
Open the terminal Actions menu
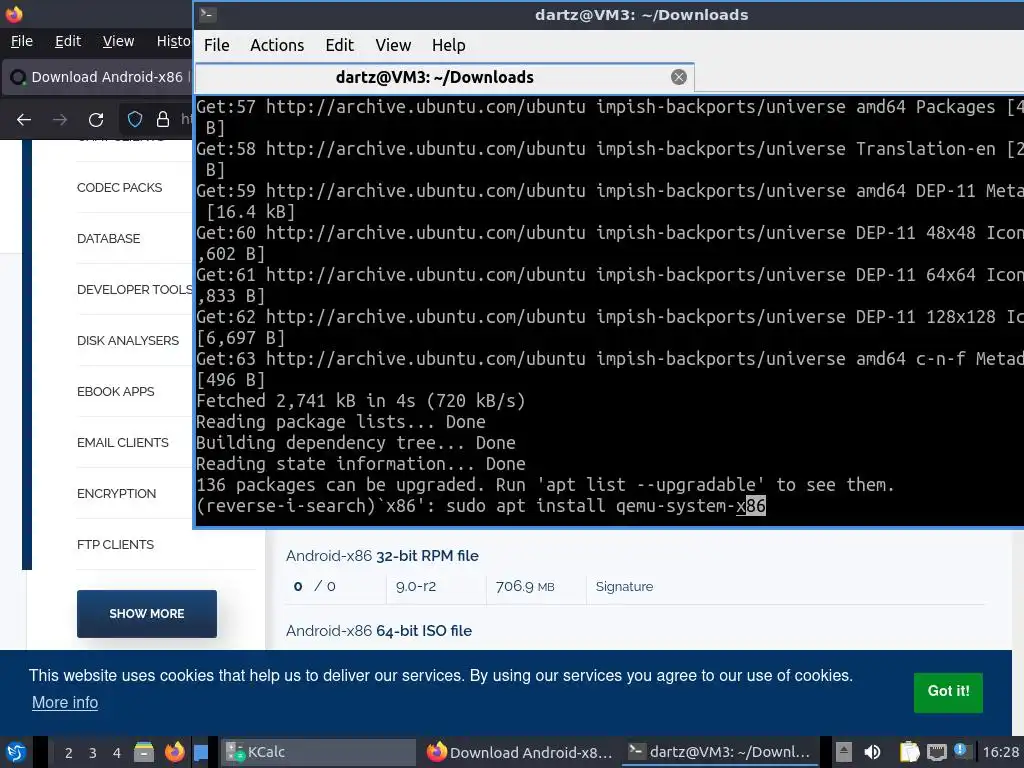[x=277, y=45]
